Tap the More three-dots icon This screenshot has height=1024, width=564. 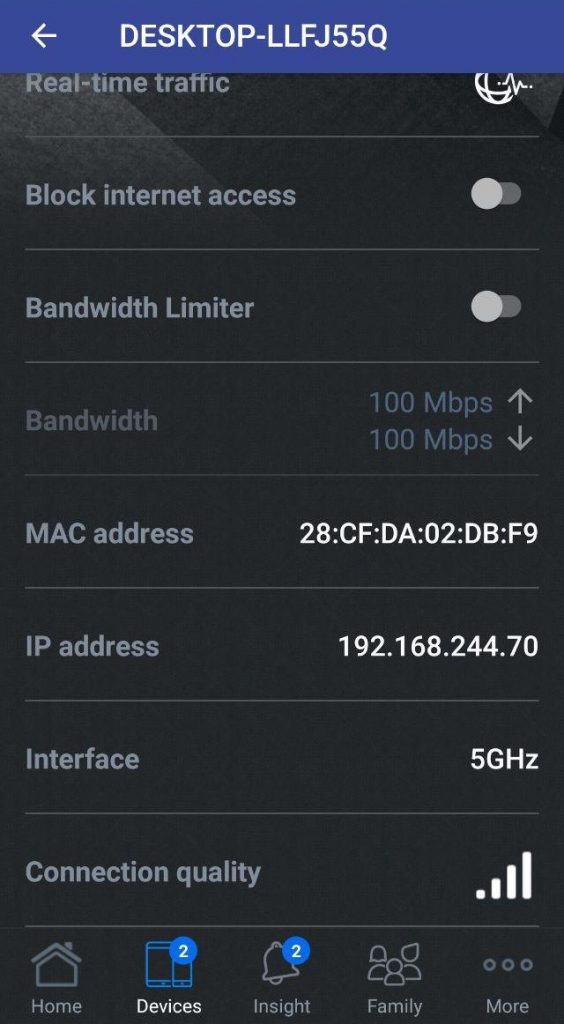(x=508, y=965)
